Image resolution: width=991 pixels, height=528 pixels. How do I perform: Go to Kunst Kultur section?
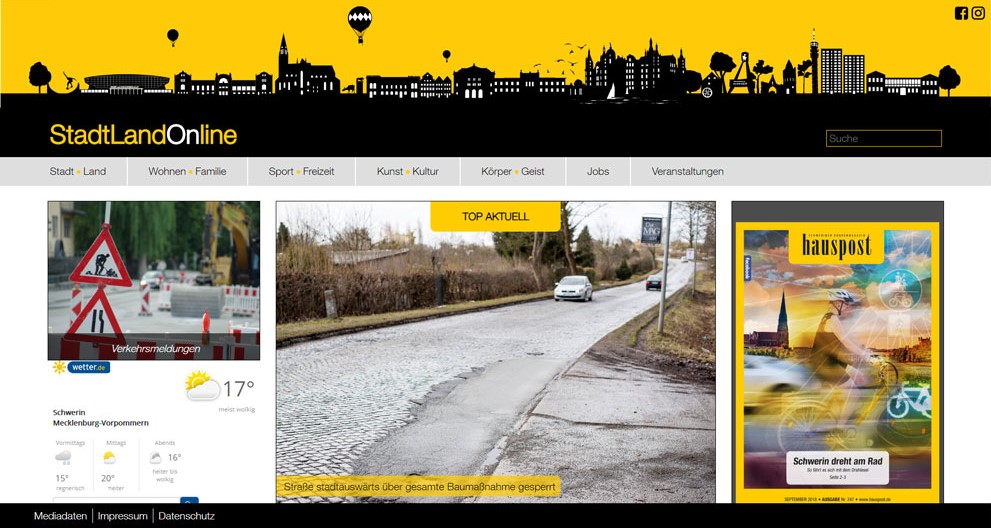coord(408,171)
